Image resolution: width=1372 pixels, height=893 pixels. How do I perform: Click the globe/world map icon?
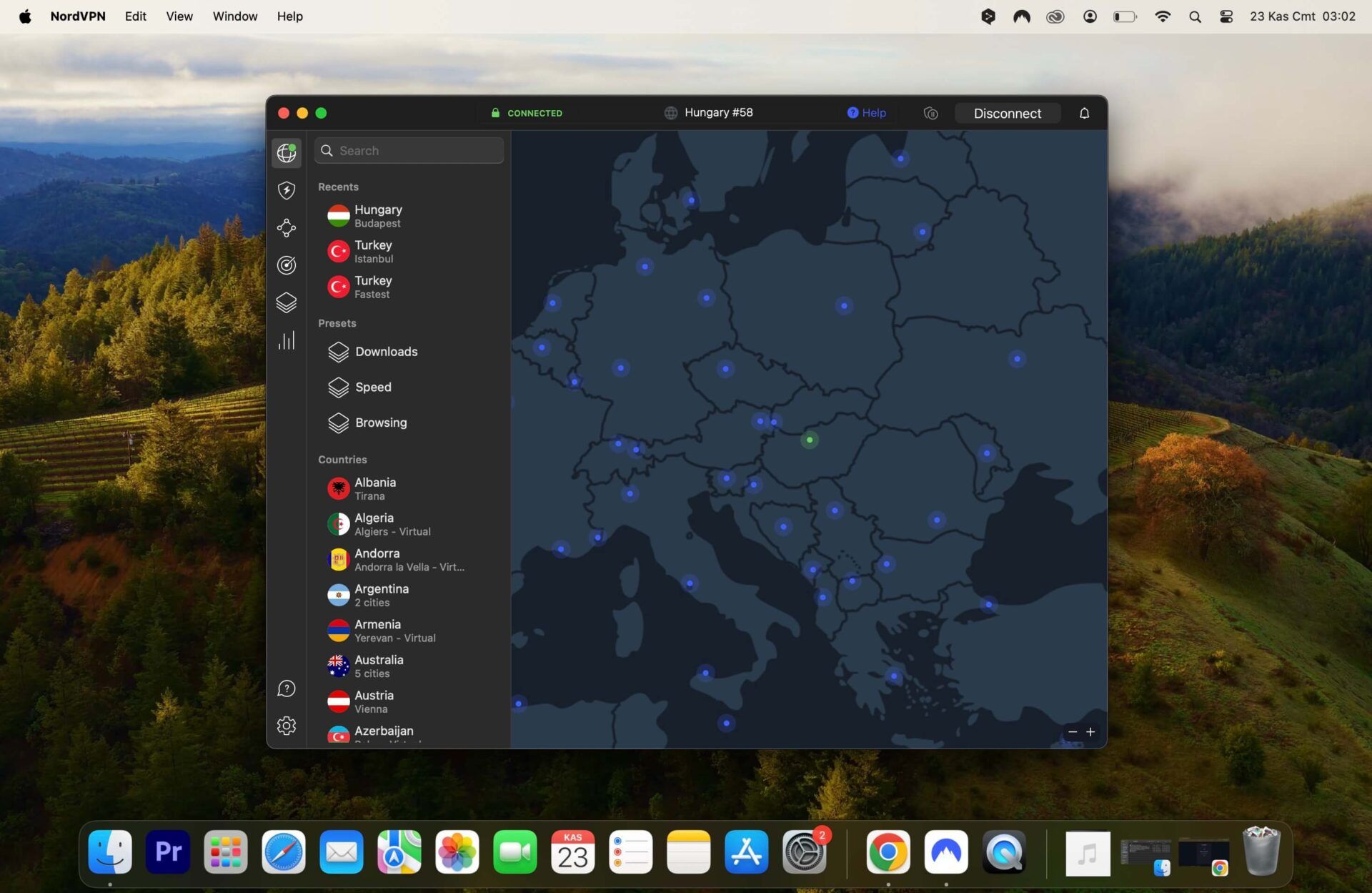287,153
